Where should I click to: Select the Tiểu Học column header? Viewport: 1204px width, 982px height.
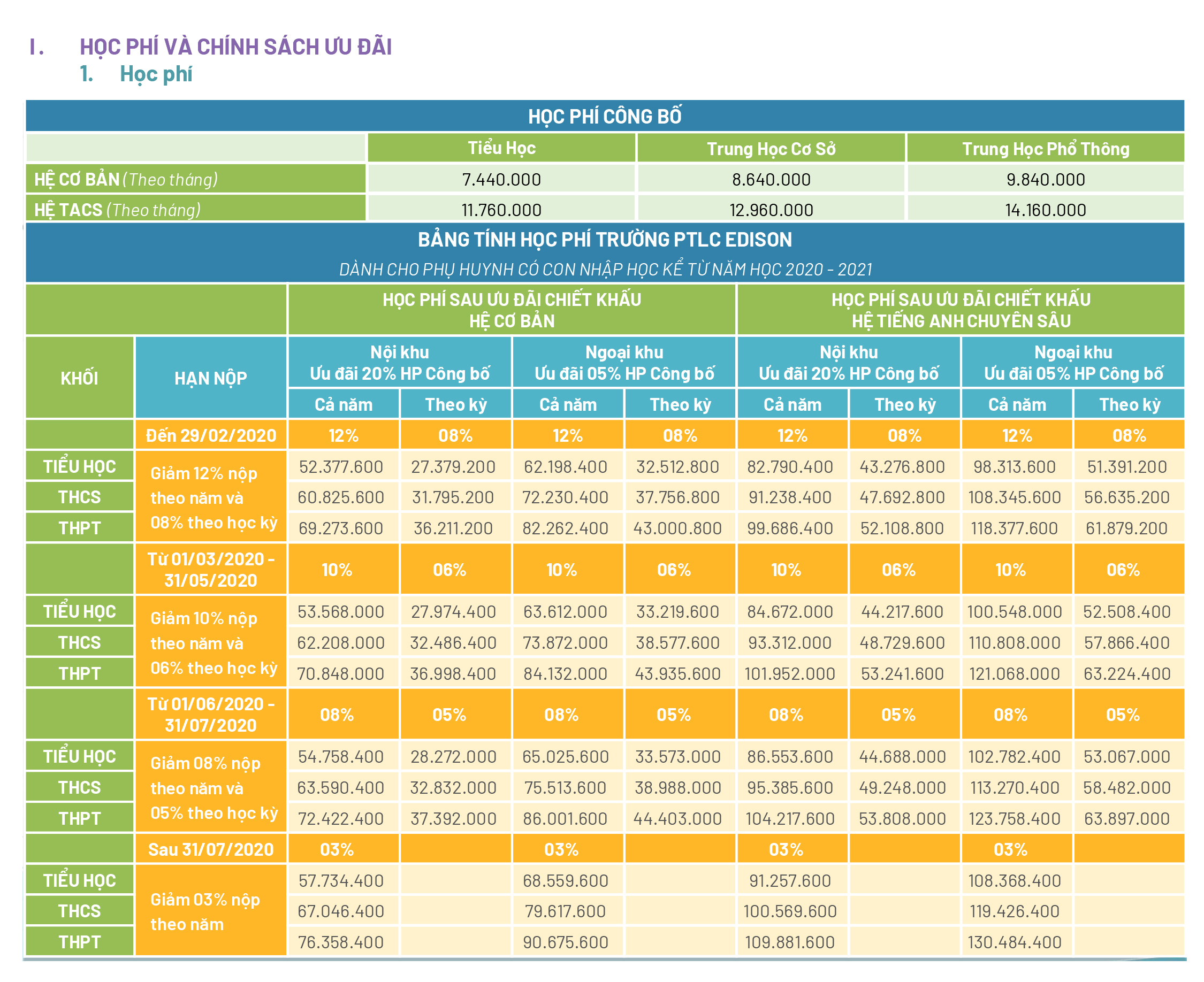tap(501, 148)
